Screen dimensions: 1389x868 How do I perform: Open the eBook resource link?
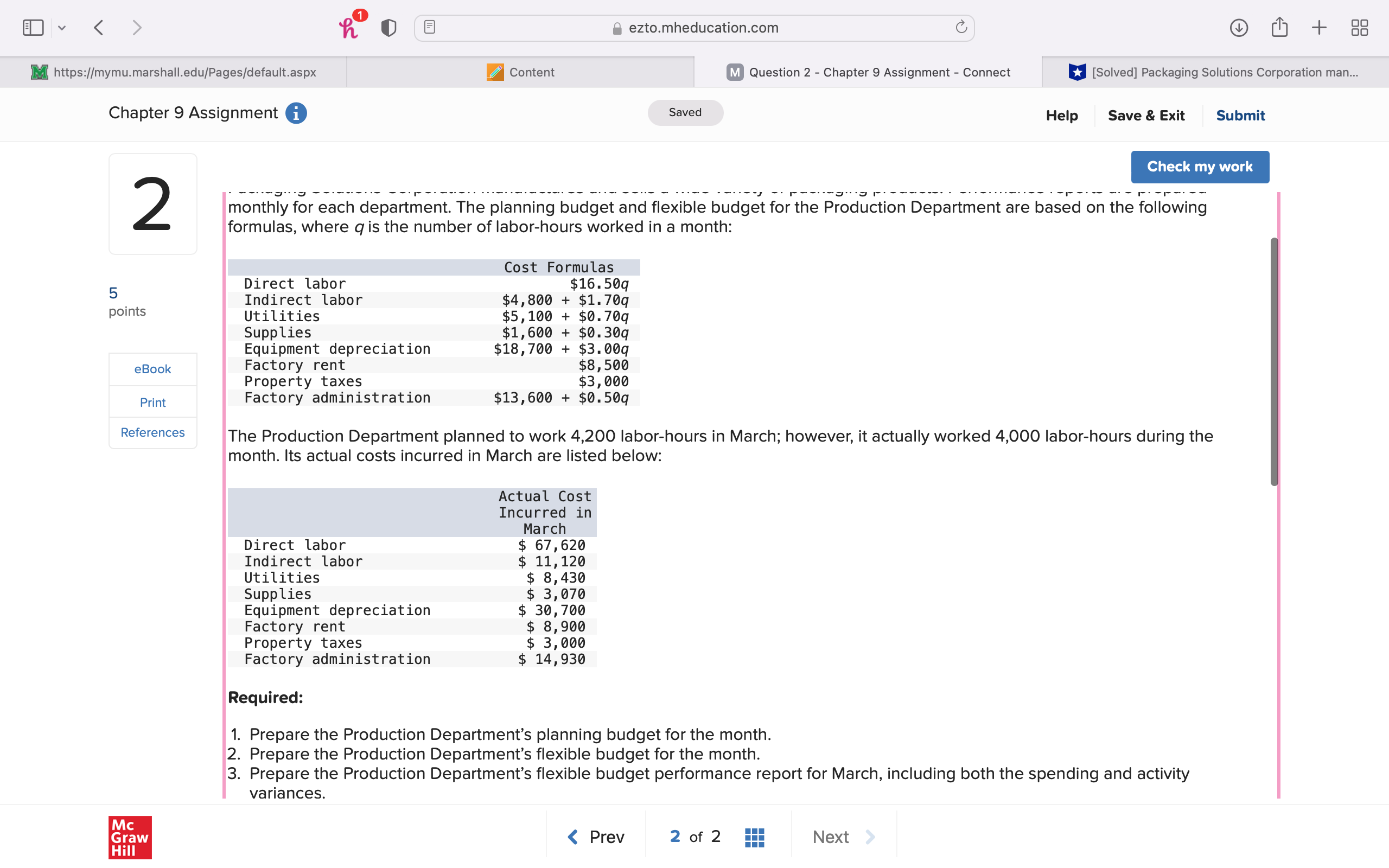pyautogui.click(x=152, y=369)
